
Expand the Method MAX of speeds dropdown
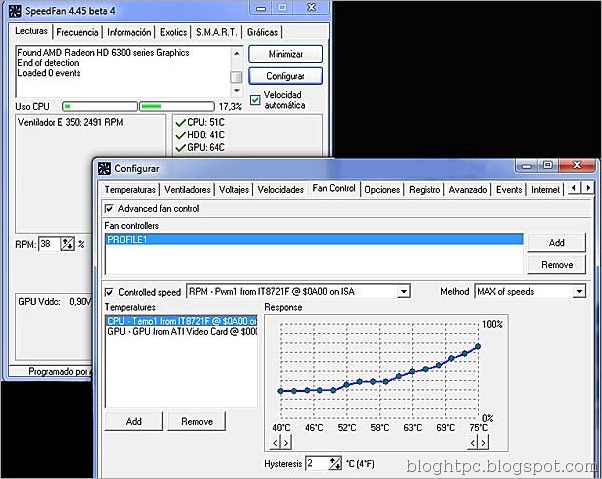click(579, 291)
